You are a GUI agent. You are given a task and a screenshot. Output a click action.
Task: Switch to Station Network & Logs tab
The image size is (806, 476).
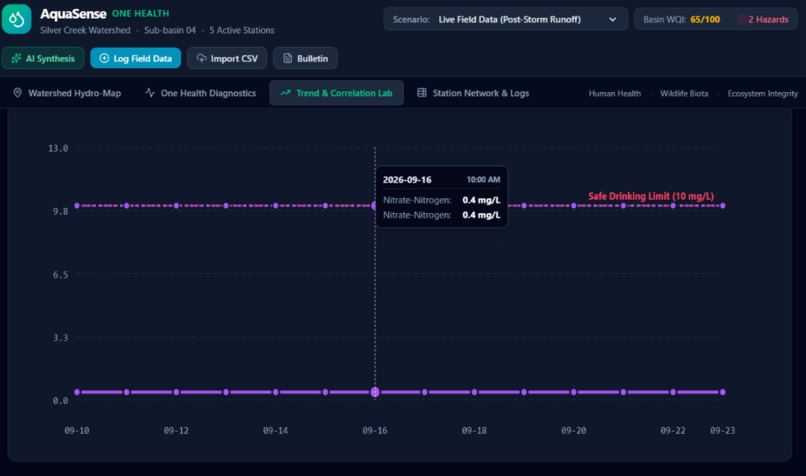tap(473, 93)
